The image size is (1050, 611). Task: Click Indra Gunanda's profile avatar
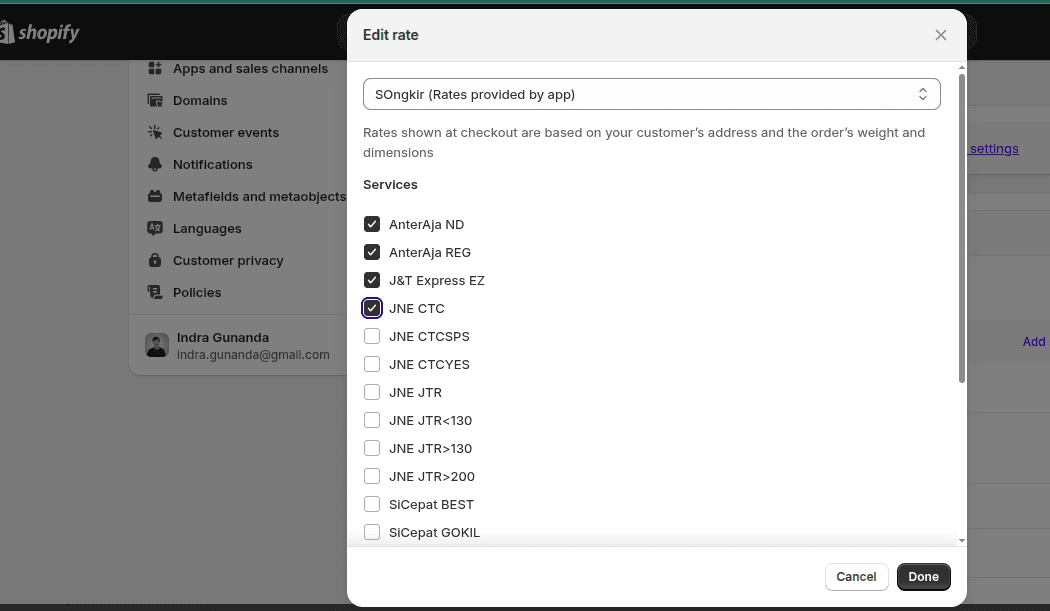pyautogui.click(x=157, y=346)
